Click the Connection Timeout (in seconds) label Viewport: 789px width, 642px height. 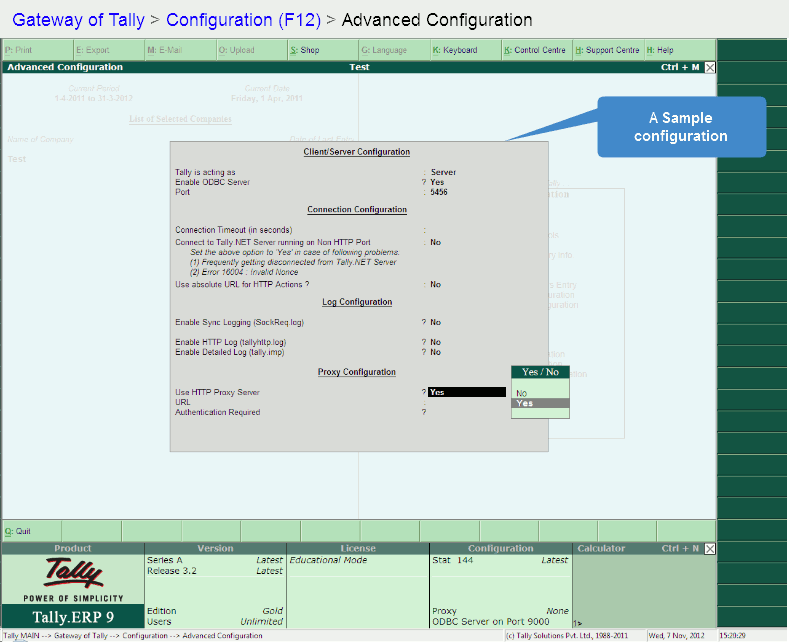tap(233, 230)
